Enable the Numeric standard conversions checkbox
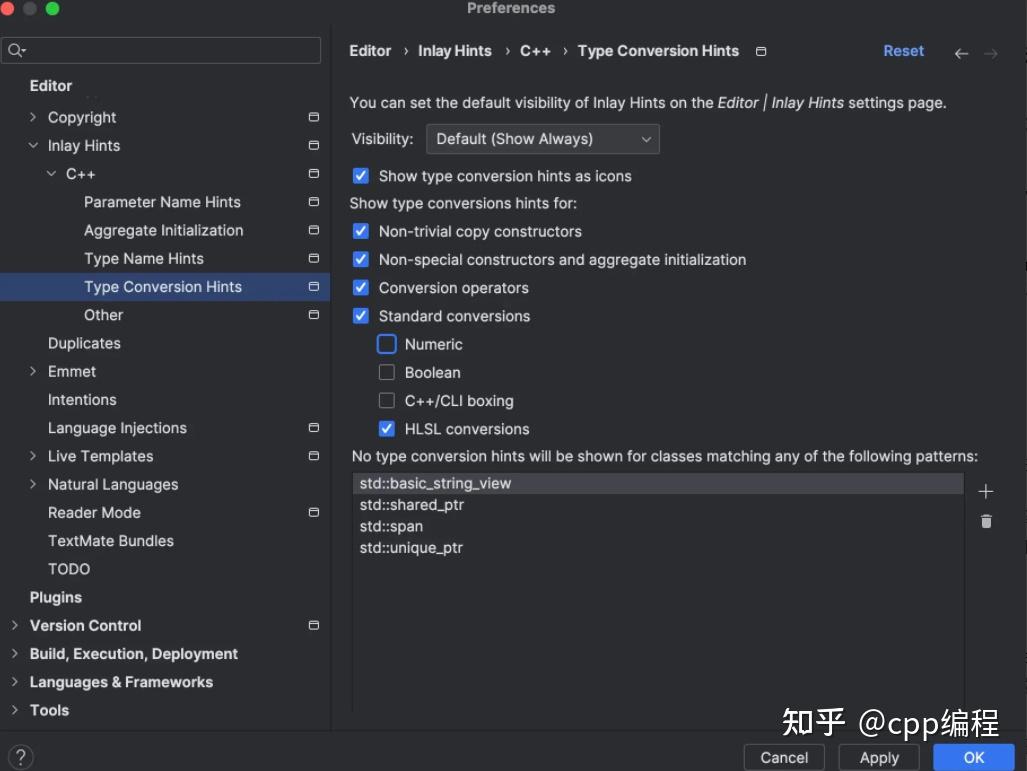 [387, 344]
